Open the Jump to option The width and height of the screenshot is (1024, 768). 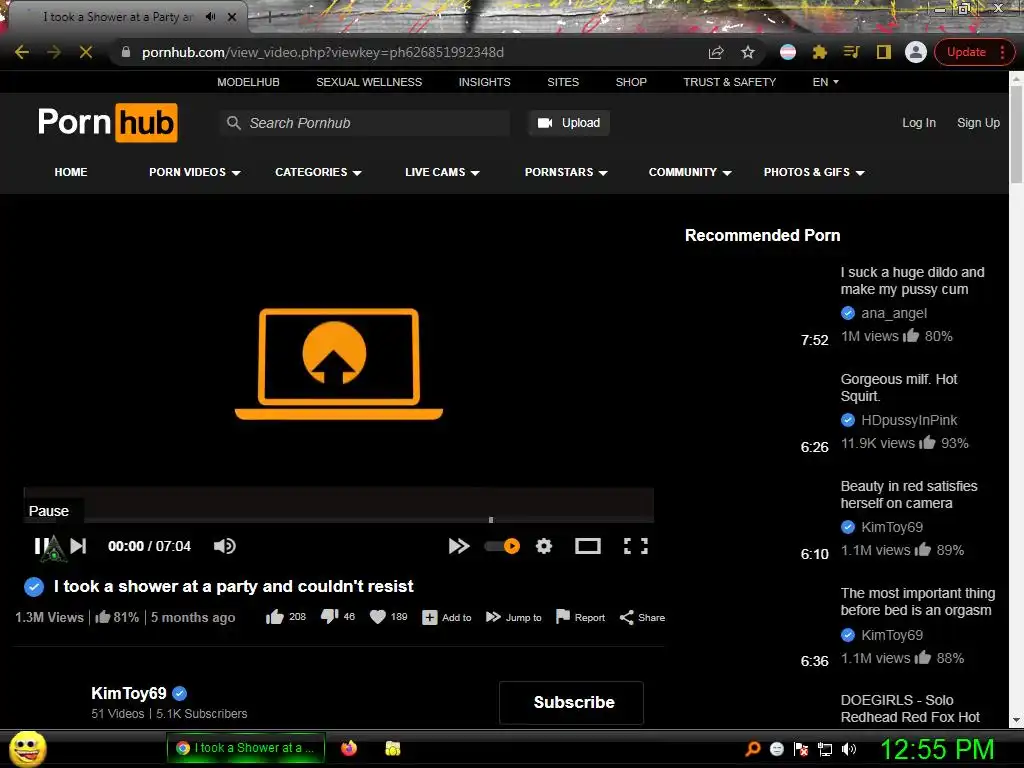pos(513,617)
